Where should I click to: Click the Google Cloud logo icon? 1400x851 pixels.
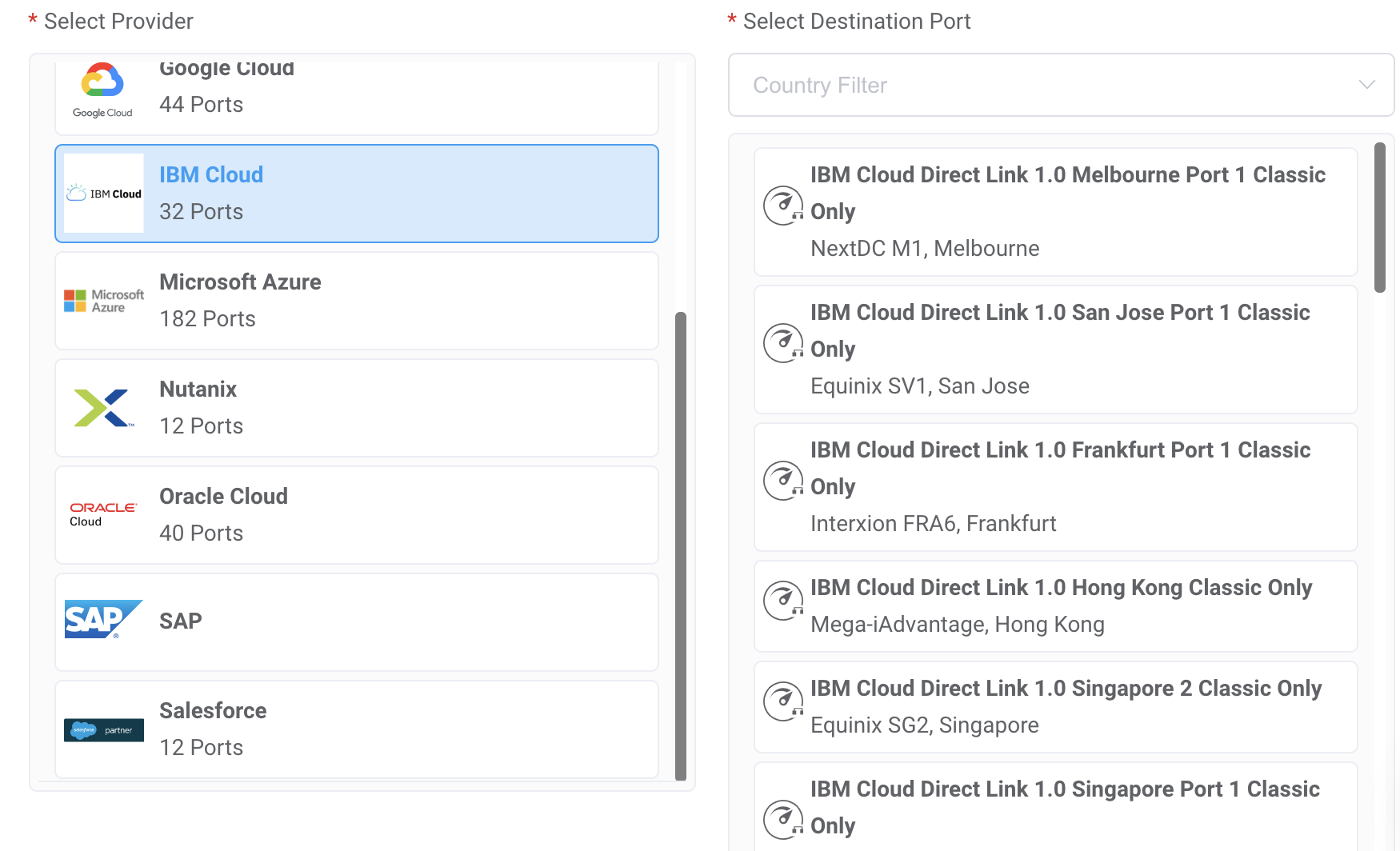[x=102, y=90]
